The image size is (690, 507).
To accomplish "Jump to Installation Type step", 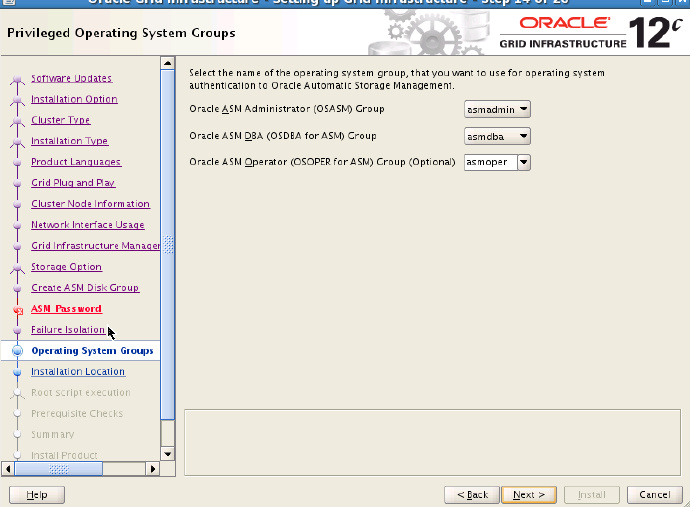I will 70,141.
